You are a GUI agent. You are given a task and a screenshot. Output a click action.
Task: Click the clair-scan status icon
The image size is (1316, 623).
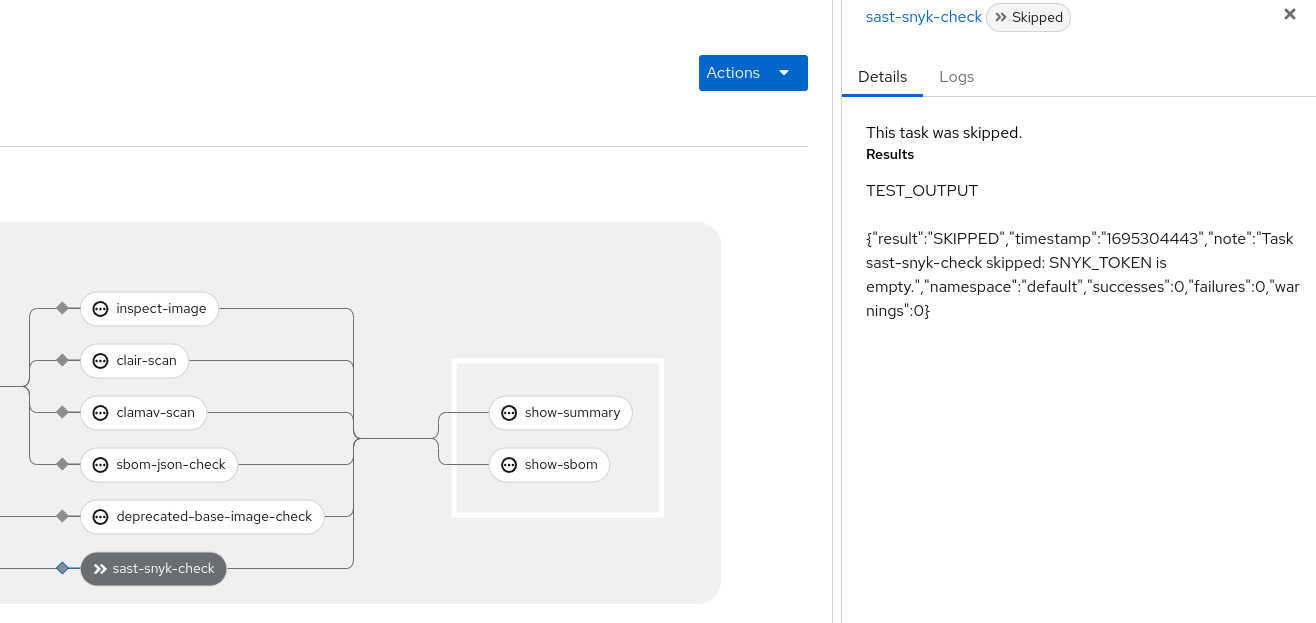click(100, 361)
